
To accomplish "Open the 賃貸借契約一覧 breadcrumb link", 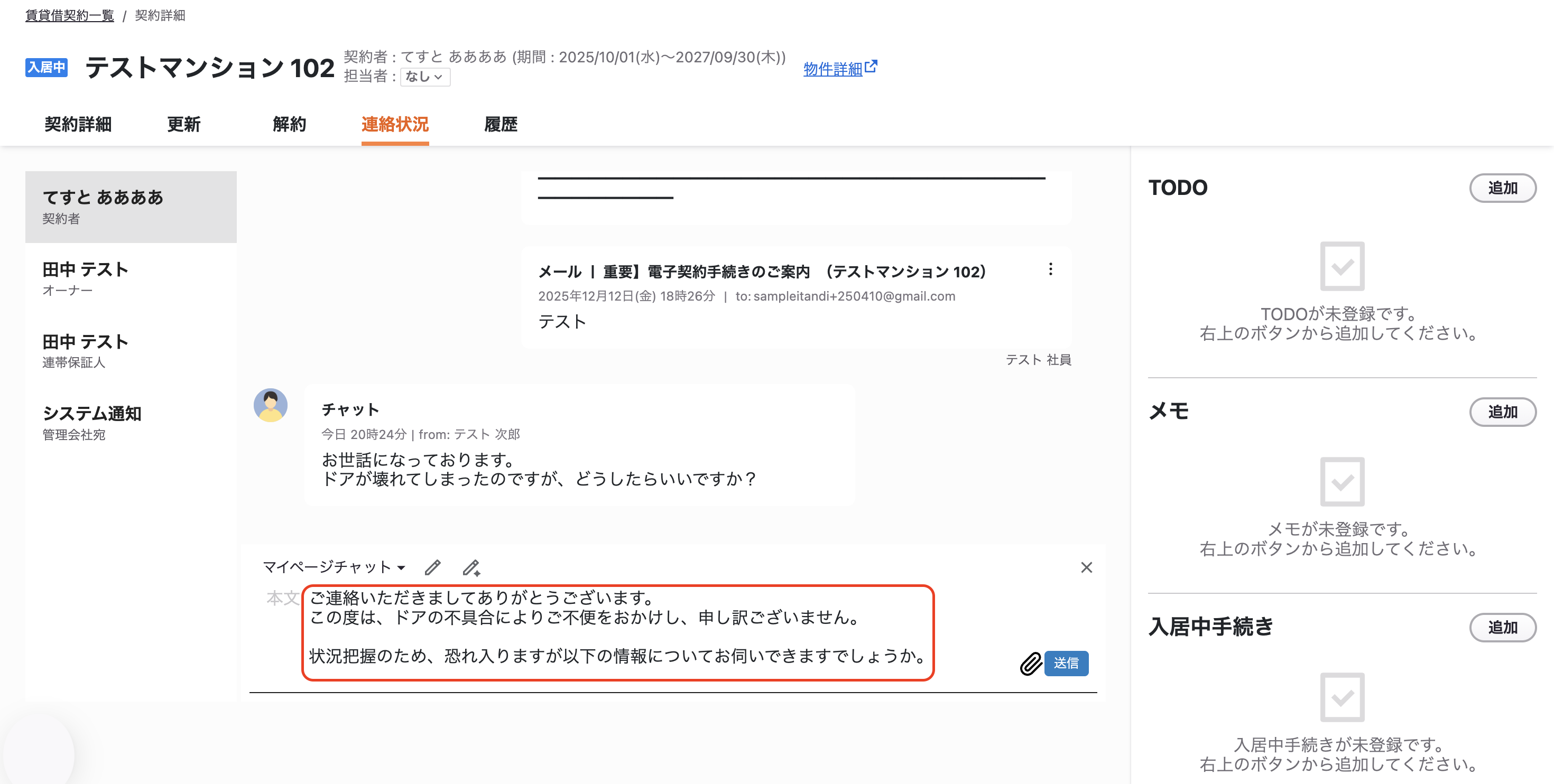I will point(69,16).
